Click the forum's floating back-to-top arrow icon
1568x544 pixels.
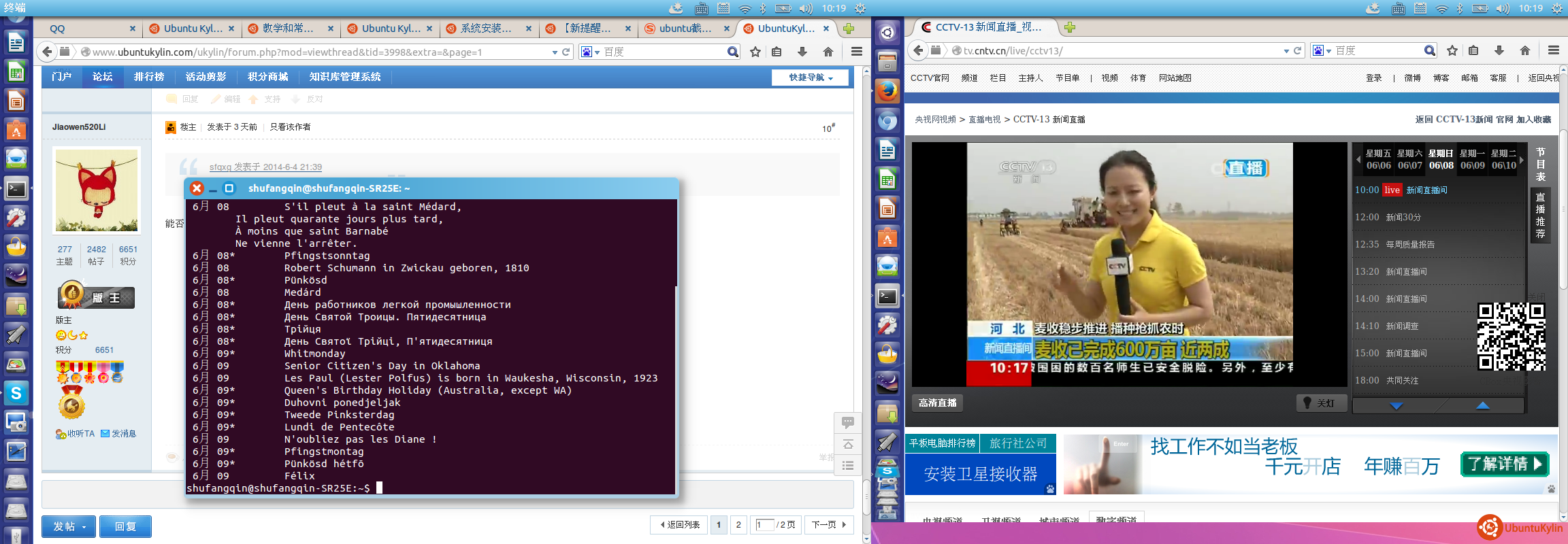[847, 444]
